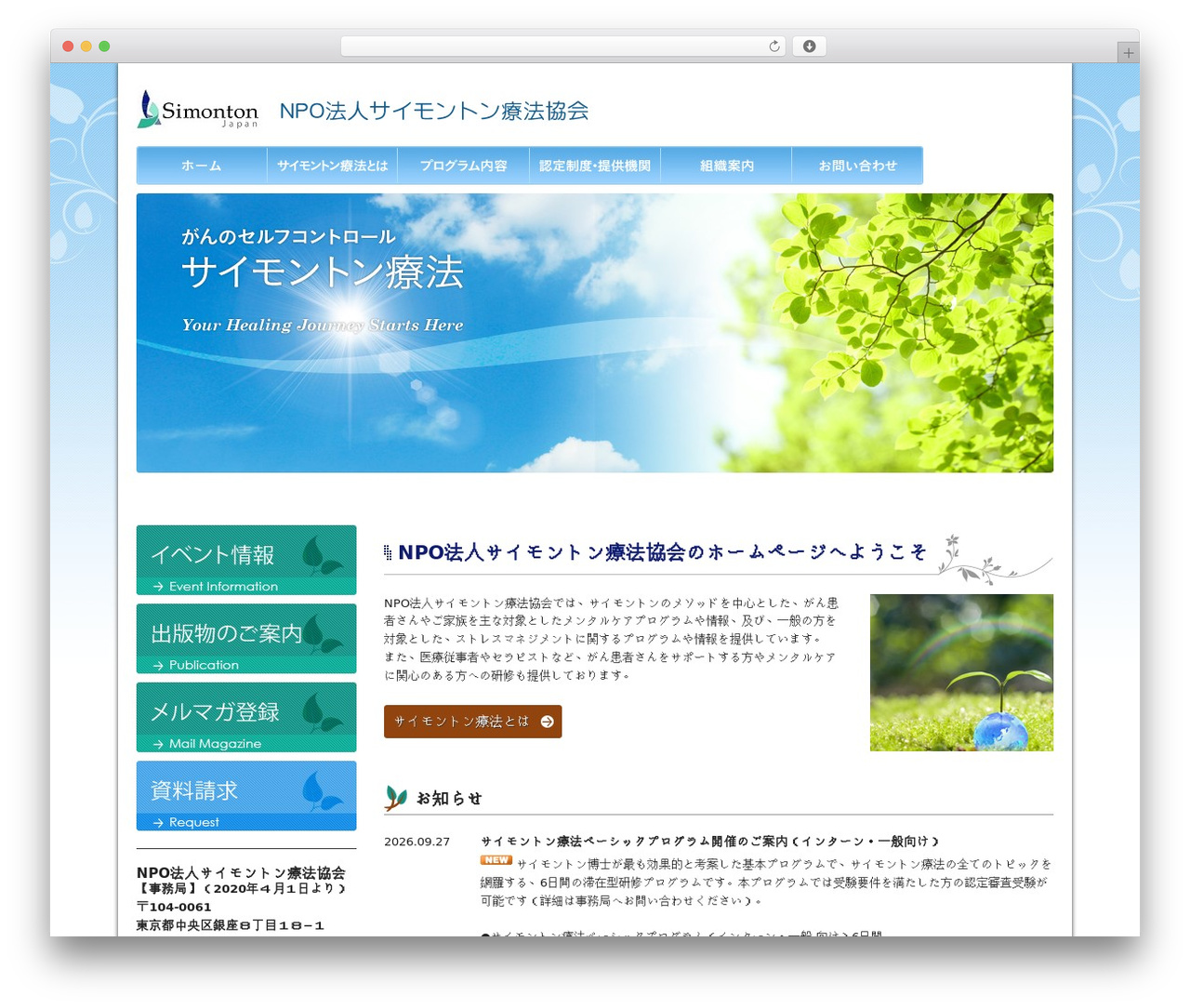Open the 認定制度・提供機関 menu item
The image size is (1190, 1008).
coord(595,166)
